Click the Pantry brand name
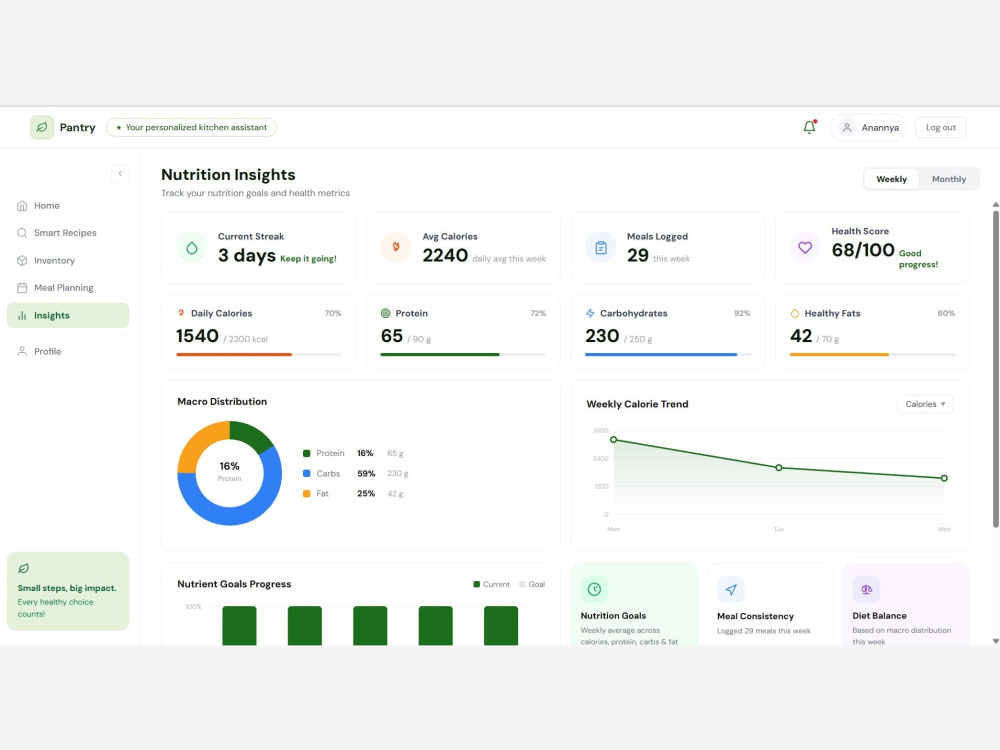Screen dimensions: 1000x750 [x=77, y=128]
